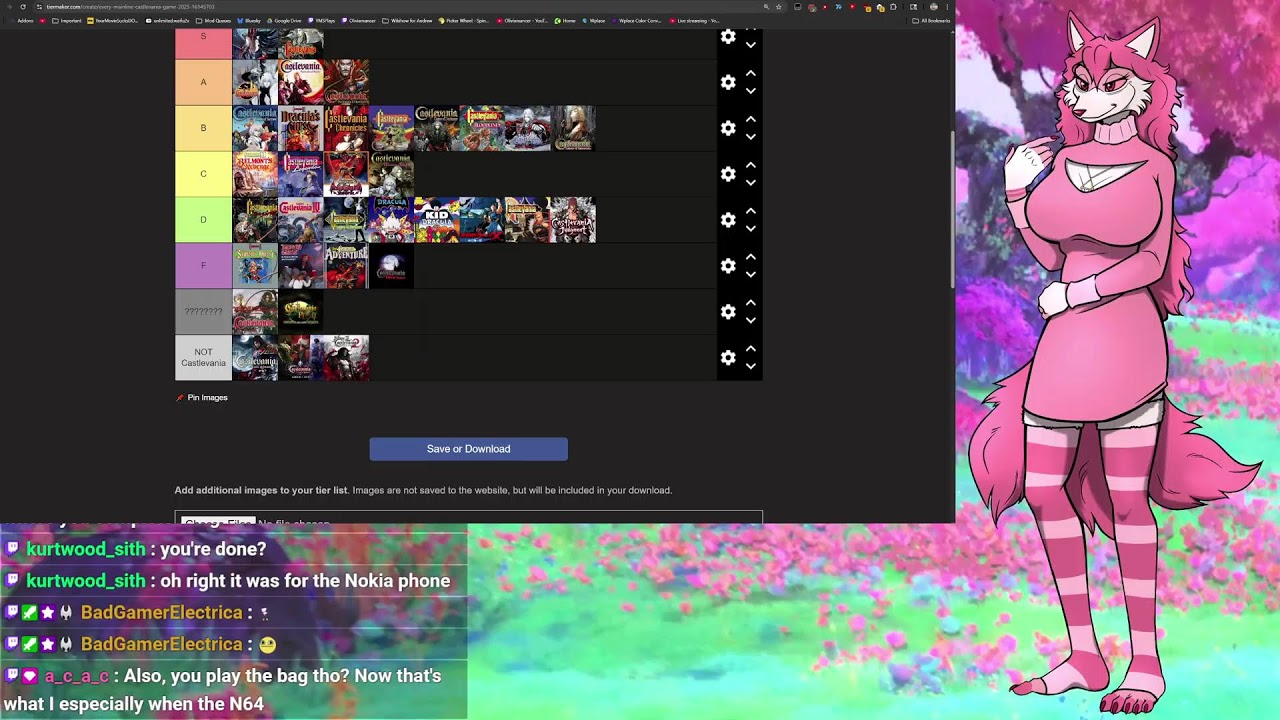Select Castlevania Chronicles thumbnail in B tier
The width and height of the screenshot is (1280, 720).
pos(346,128)
